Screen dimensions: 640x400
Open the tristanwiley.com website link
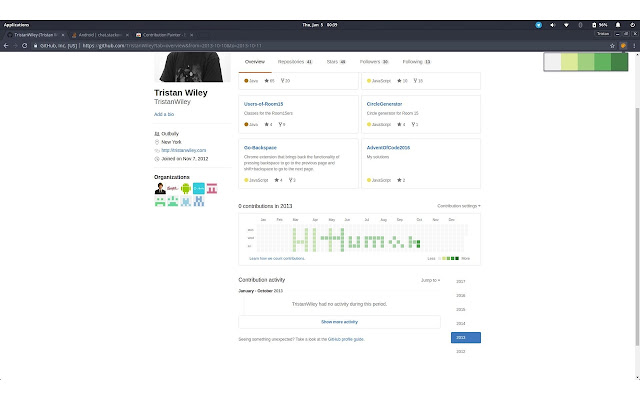tap(184, 150)
